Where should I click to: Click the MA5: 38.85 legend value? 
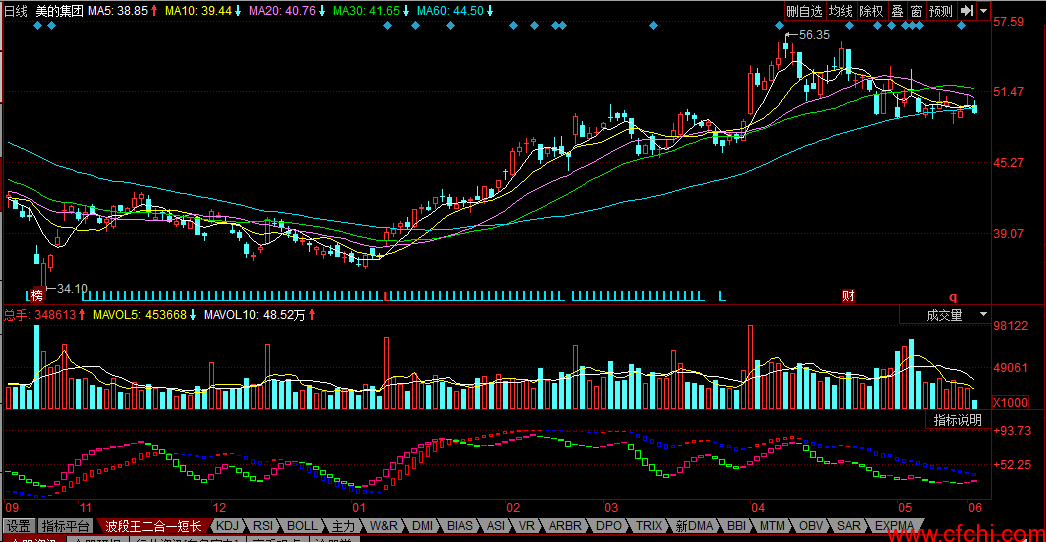(118, 11)
